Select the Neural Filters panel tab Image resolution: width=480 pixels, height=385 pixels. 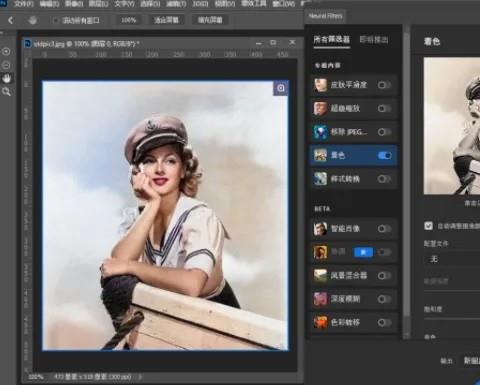pyautogui.click(x=325, y=16)
